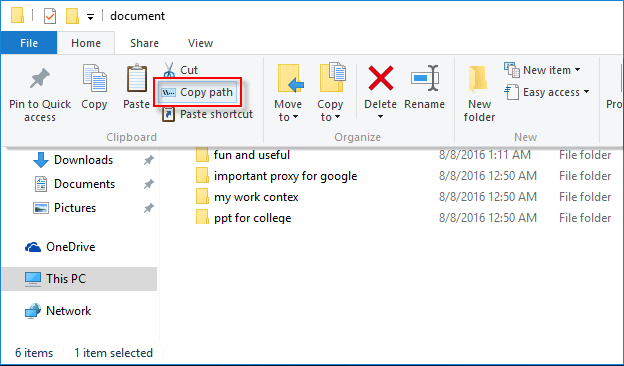Click folder icon of 'fun and useful'
The width and height of the screenshot is (624, 366).
(x=202, y=155)
